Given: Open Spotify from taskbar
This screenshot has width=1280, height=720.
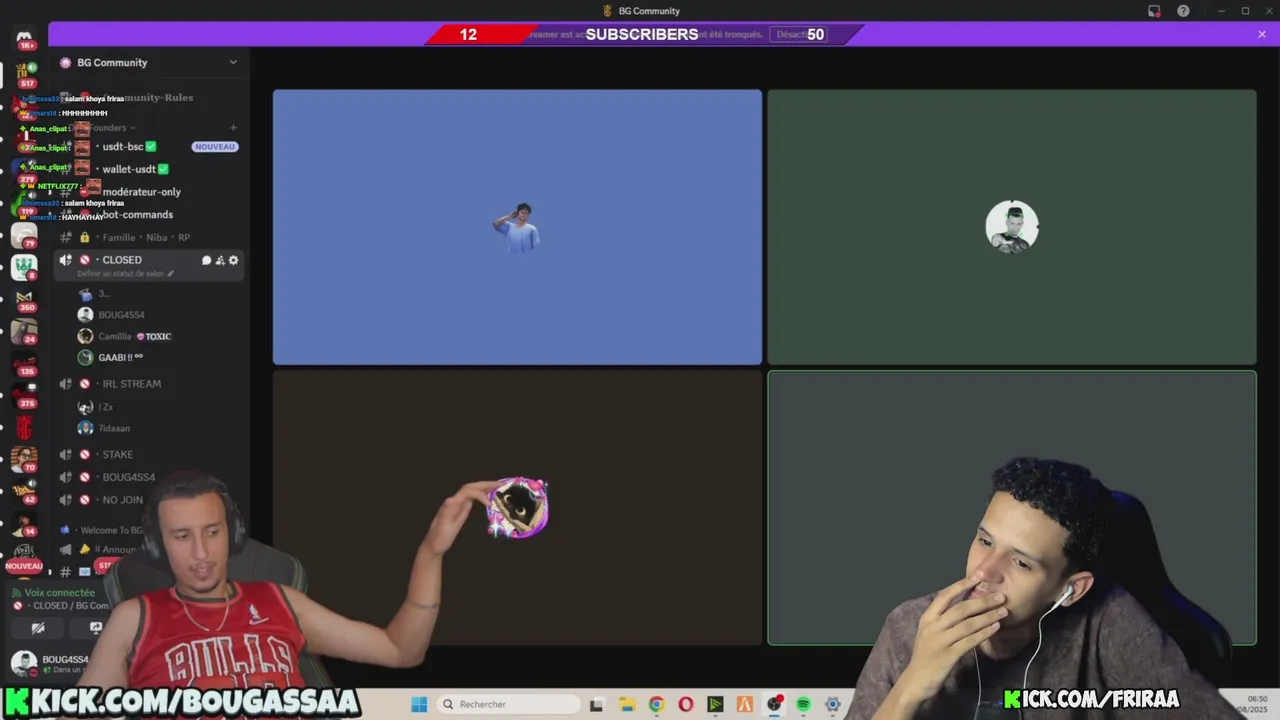Looking at the screenshot, I should click(x=803, y=704).
